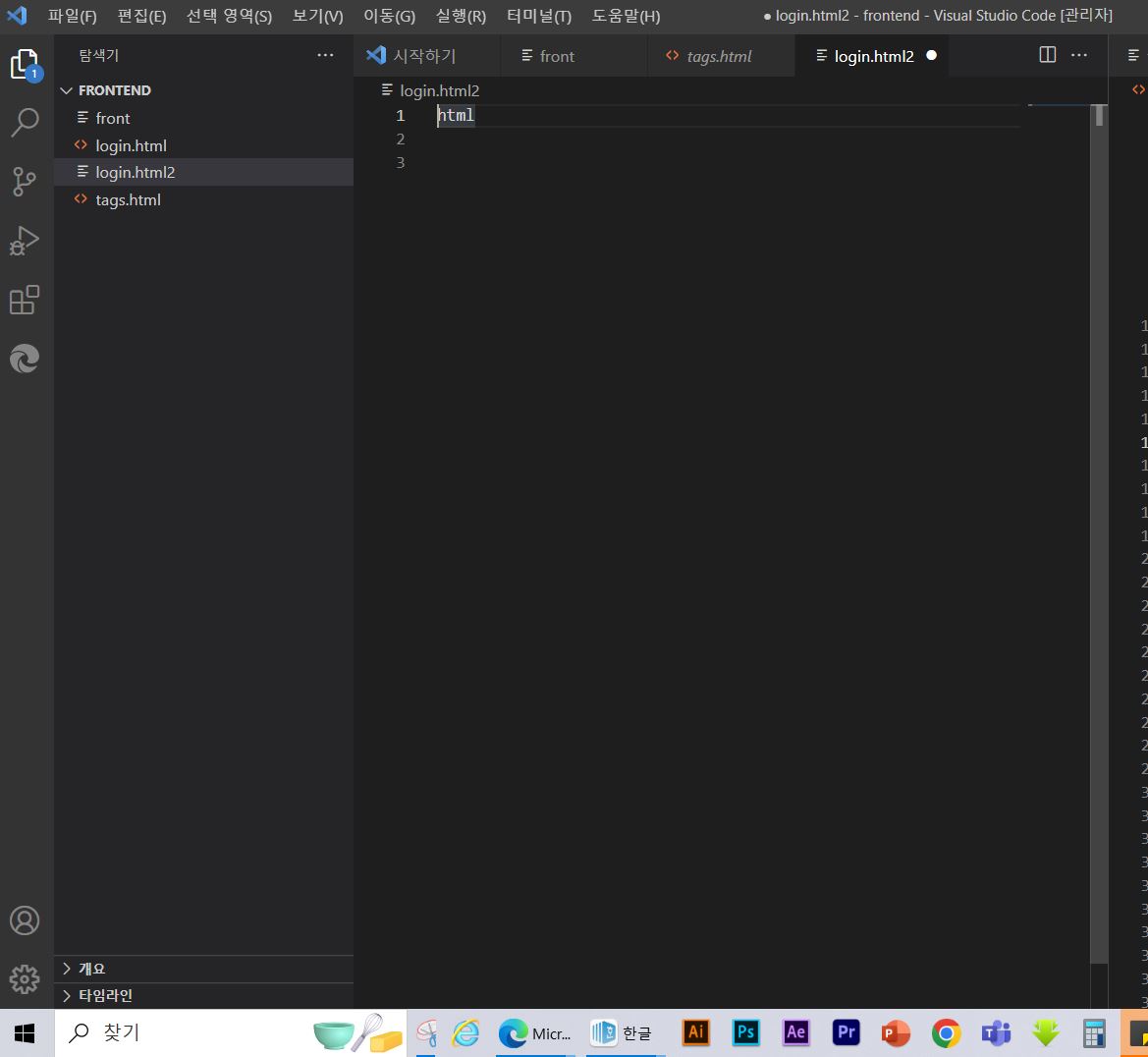Open Windows Start menu

[25, 1033]
